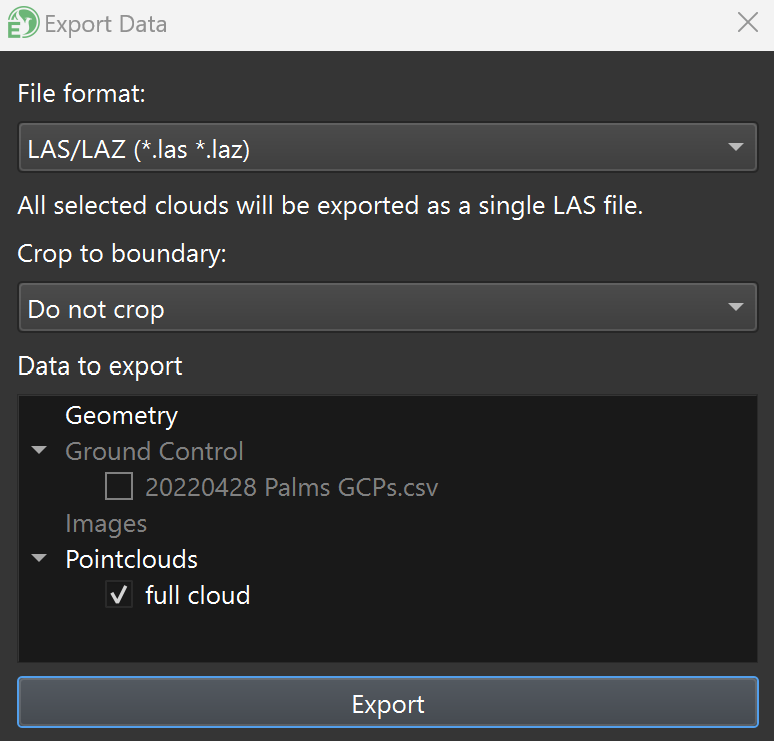Uncheck the full cloud checkbox

click(119, 595)
